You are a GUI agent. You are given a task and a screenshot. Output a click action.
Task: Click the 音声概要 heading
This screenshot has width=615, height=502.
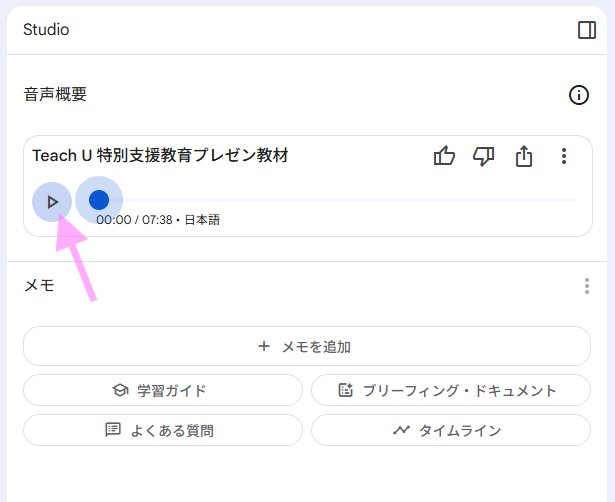[x=55, y=94]
